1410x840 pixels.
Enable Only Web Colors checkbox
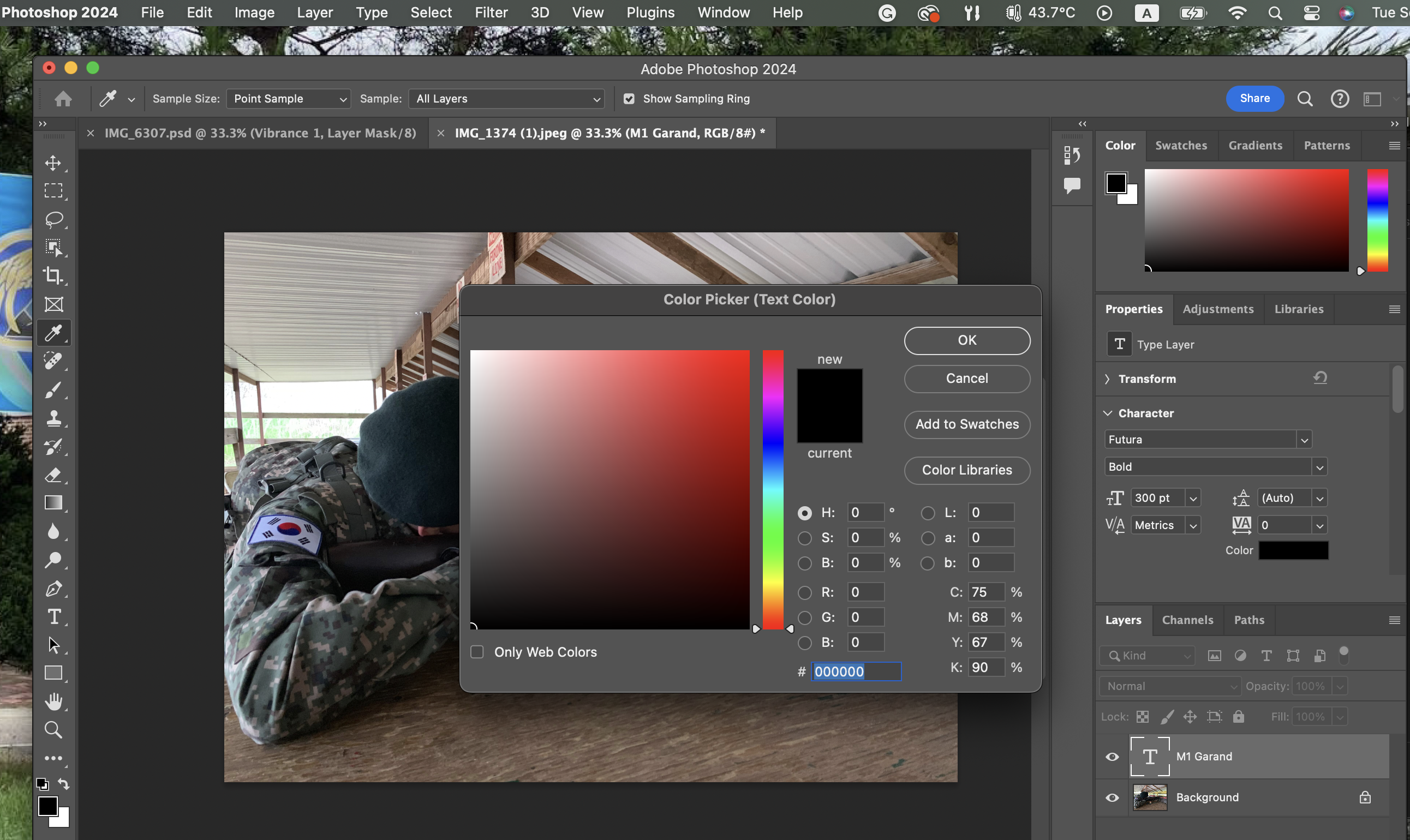[477, 652]
